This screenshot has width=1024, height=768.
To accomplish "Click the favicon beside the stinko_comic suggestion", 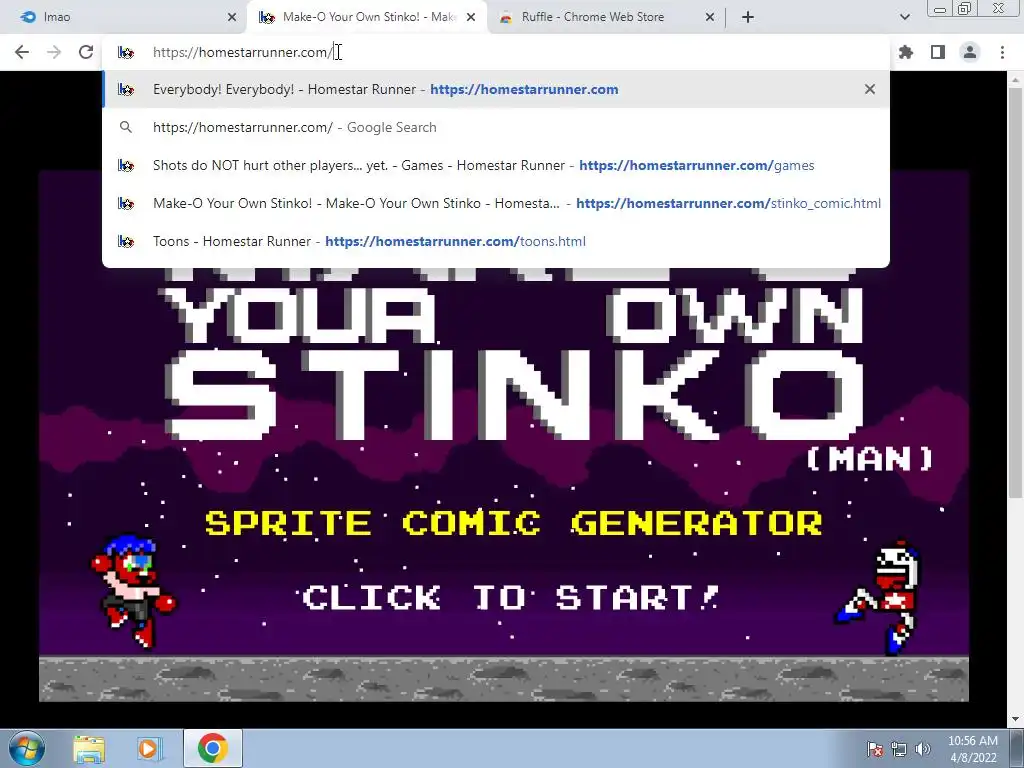I will coord(126,203).
